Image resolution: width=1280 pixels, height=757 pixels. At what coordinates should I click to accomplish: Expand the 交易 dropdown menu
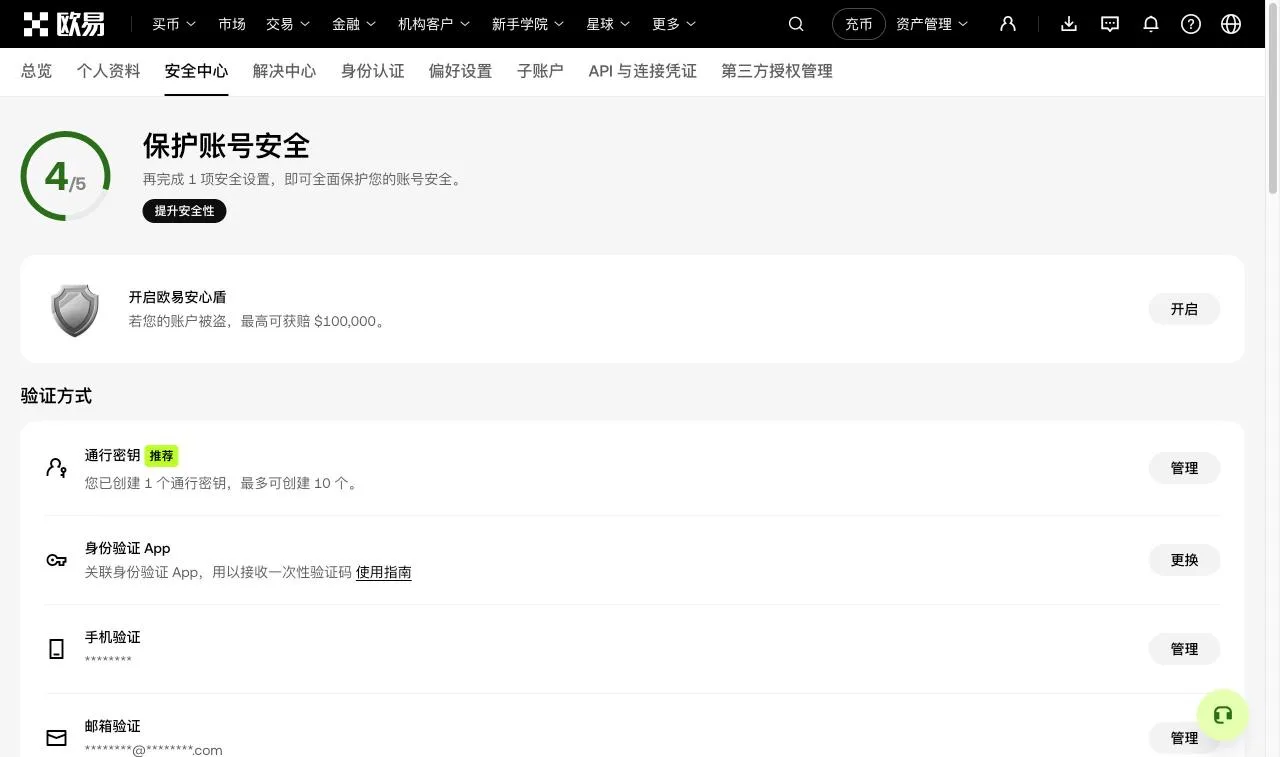(288, 24)
